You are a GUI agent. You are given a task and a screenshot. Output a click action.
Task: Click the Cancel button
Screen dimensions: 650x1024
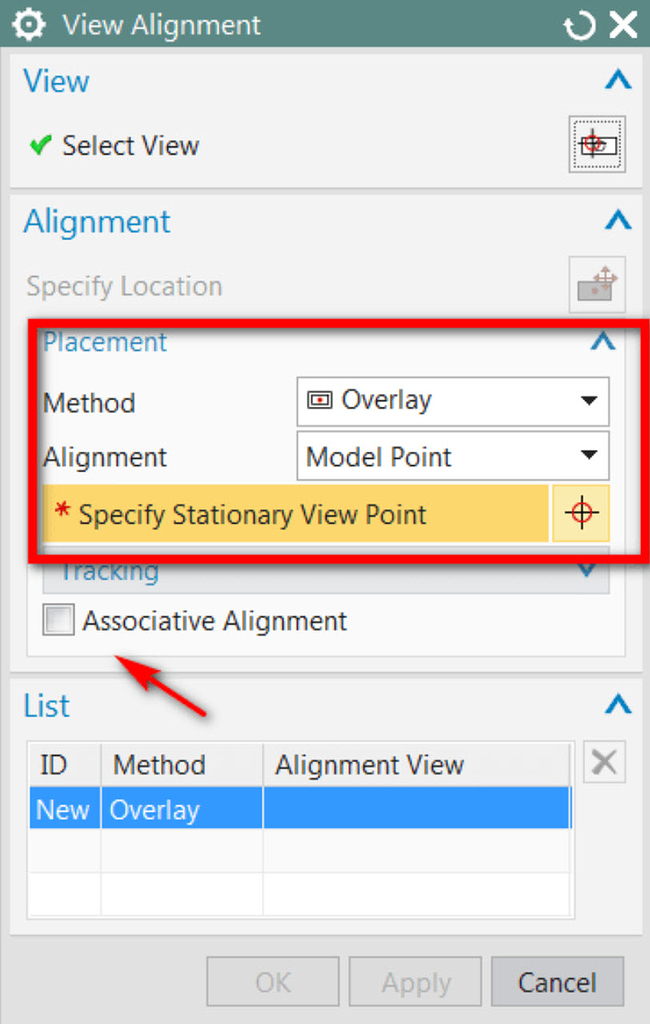558,981
